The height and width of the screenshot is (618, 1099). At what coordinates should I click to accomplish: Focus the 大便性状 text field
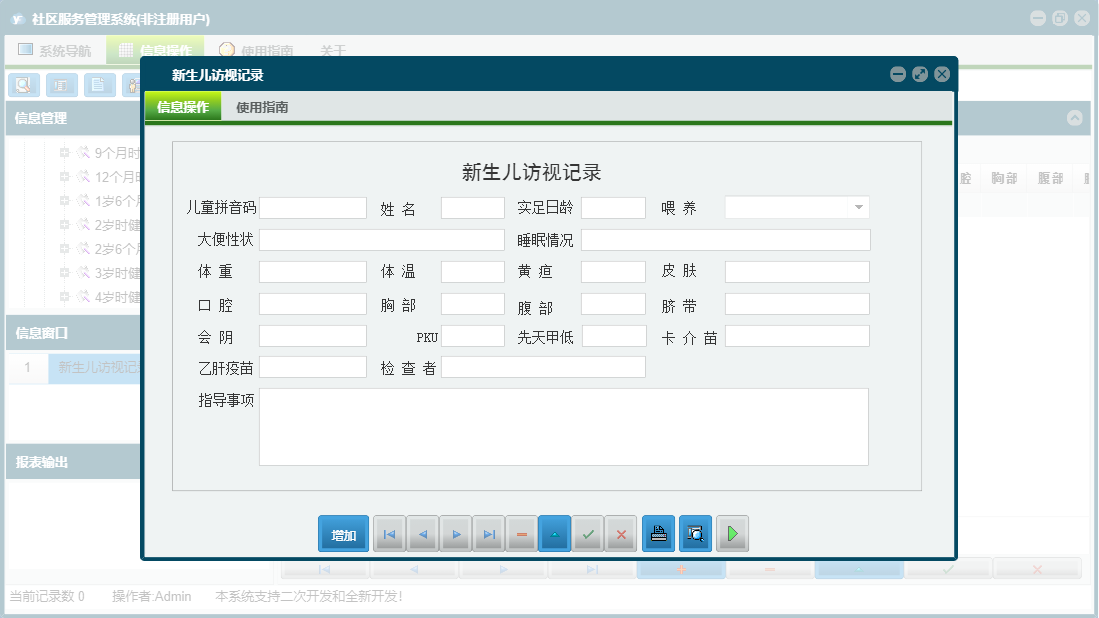point(382,240)
